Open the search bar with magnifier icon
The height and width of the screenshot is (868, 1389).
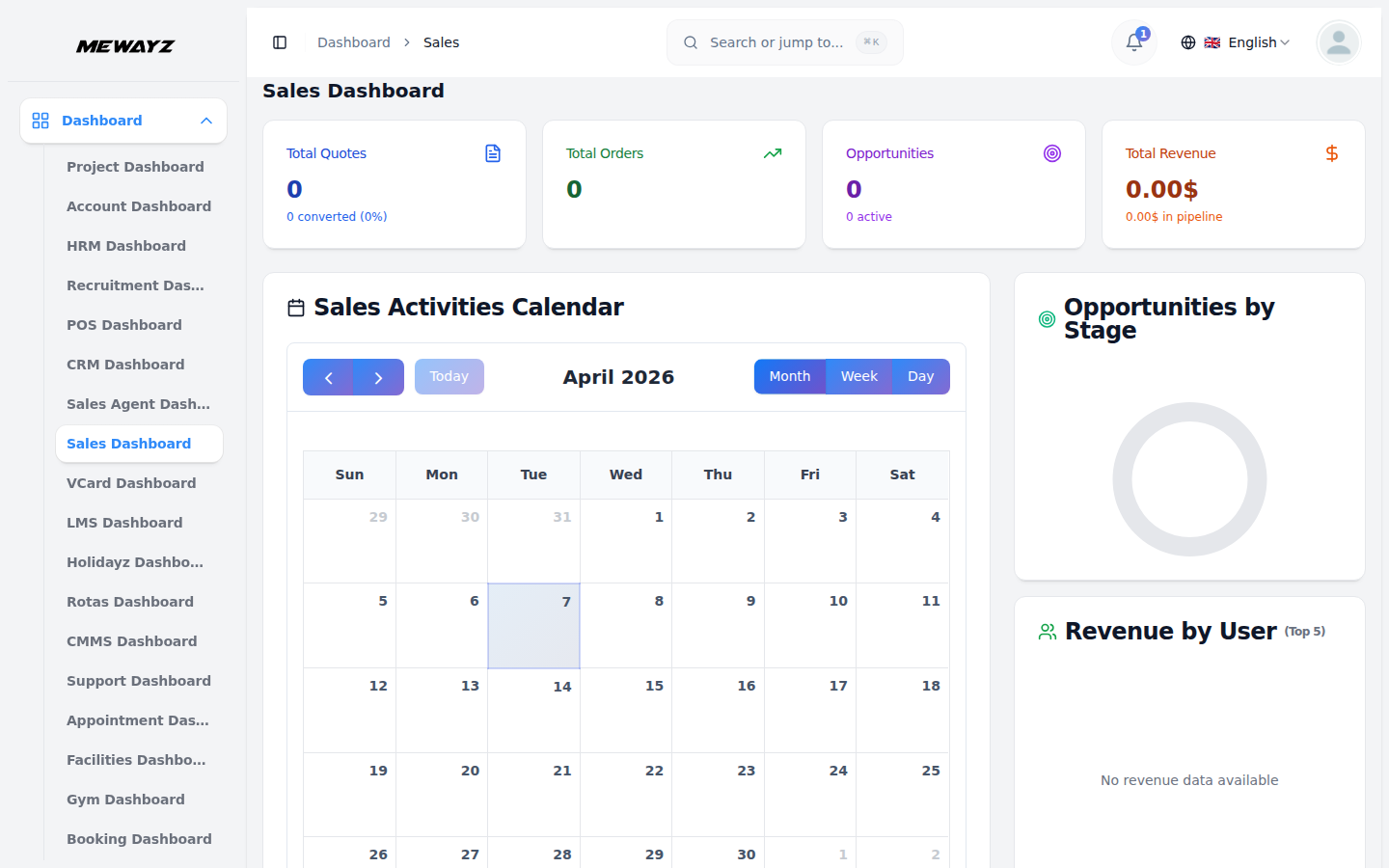[691, 41]
